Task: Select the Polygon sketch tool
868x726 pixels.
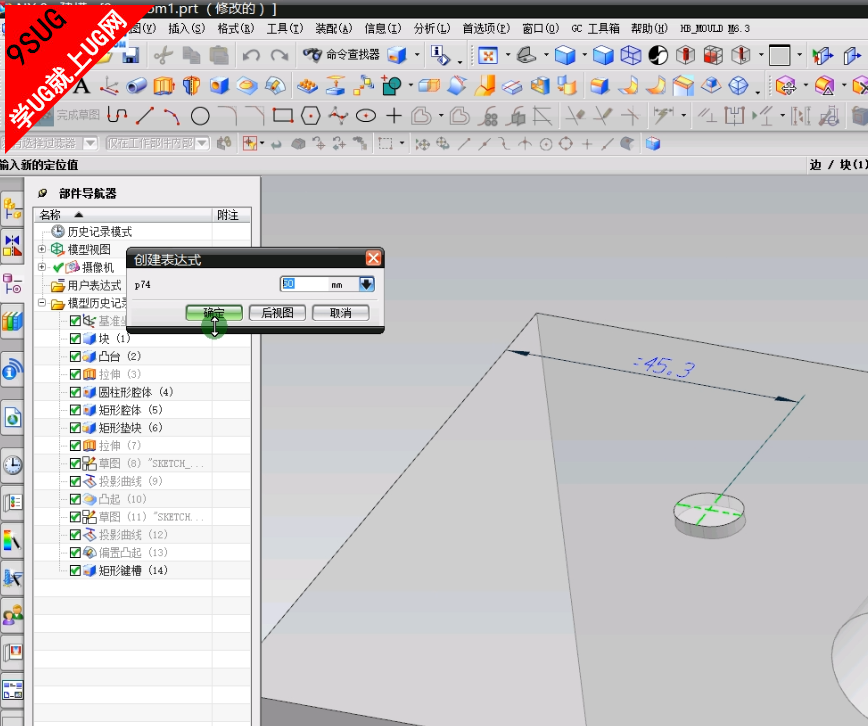Action: pos(311,116)
